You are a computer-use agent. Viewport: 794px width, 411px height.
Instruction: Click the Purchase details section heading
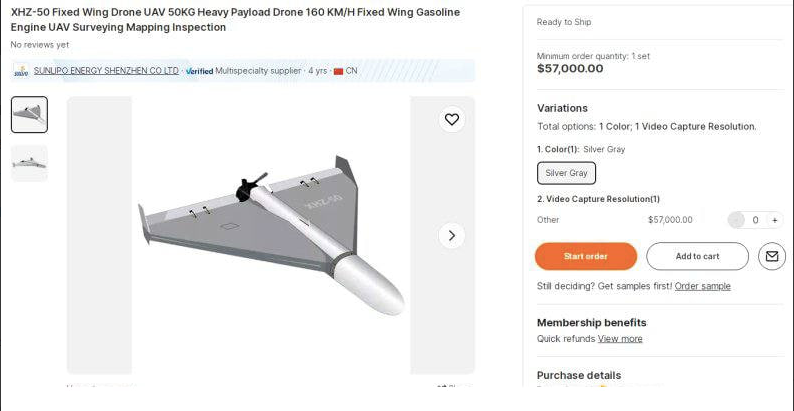(x=579, y=375)
